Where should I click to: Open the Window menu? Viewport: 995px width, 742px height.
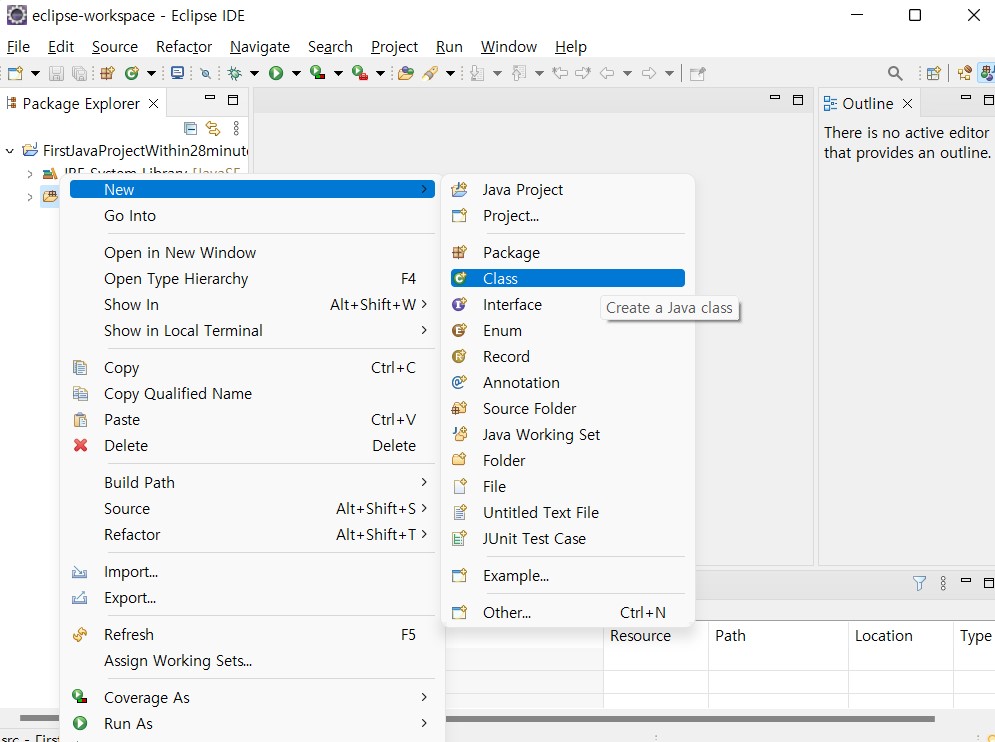(508, 47)
